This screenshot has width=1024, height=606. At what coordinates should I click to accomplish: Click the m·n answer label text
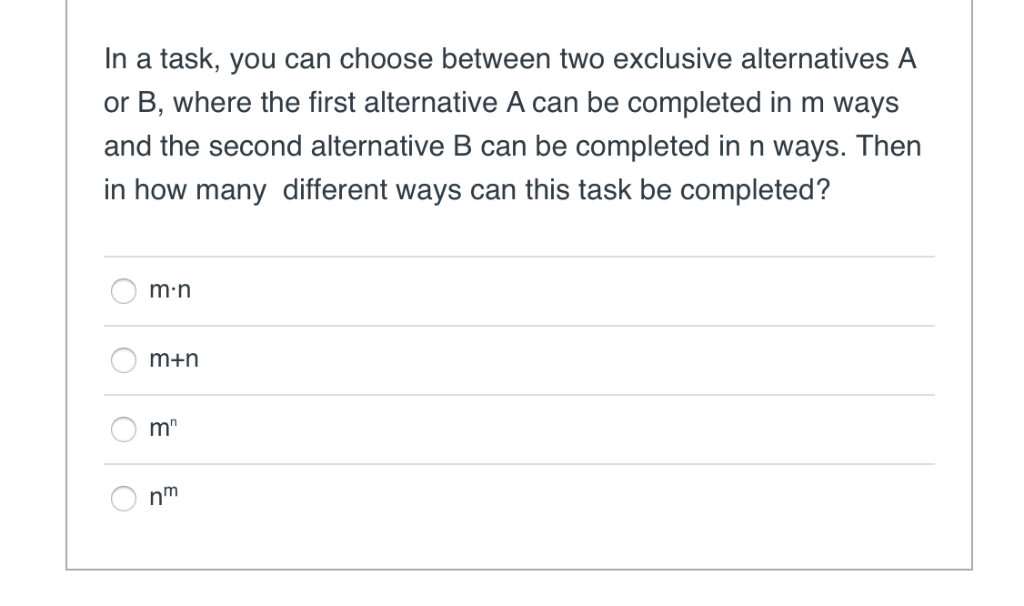[x=170, y=290]
